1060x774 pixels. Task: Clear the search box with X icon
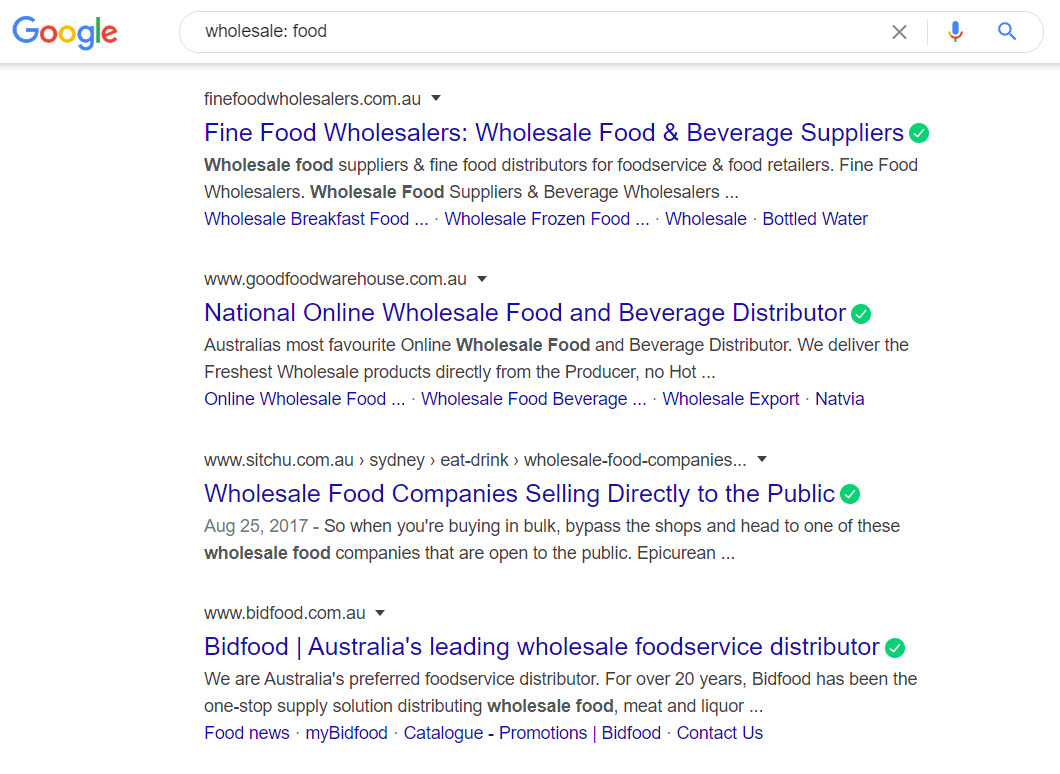point(899,32)
